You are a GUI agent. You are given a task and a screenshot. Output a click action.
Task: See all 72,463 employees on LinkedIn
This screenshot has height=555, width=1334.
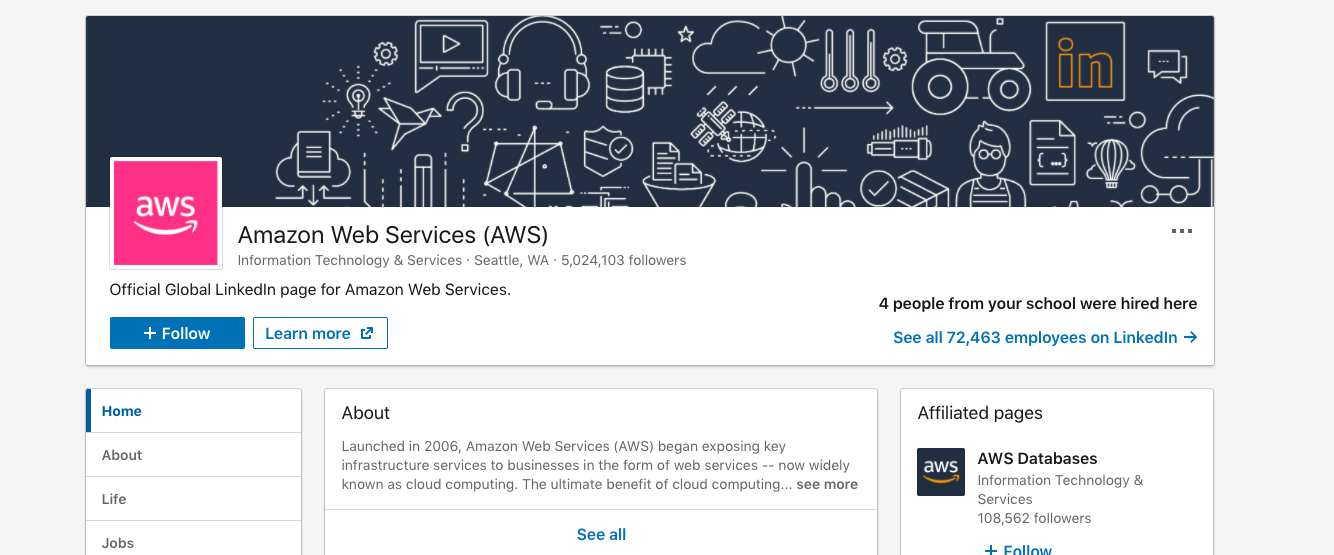click(x=1045, y=337)
